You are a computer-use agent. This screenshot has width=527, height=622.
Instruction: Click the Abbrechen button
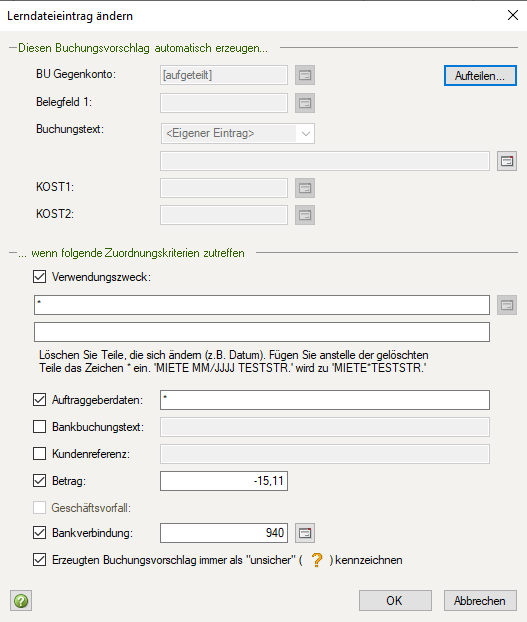point(480,601)
